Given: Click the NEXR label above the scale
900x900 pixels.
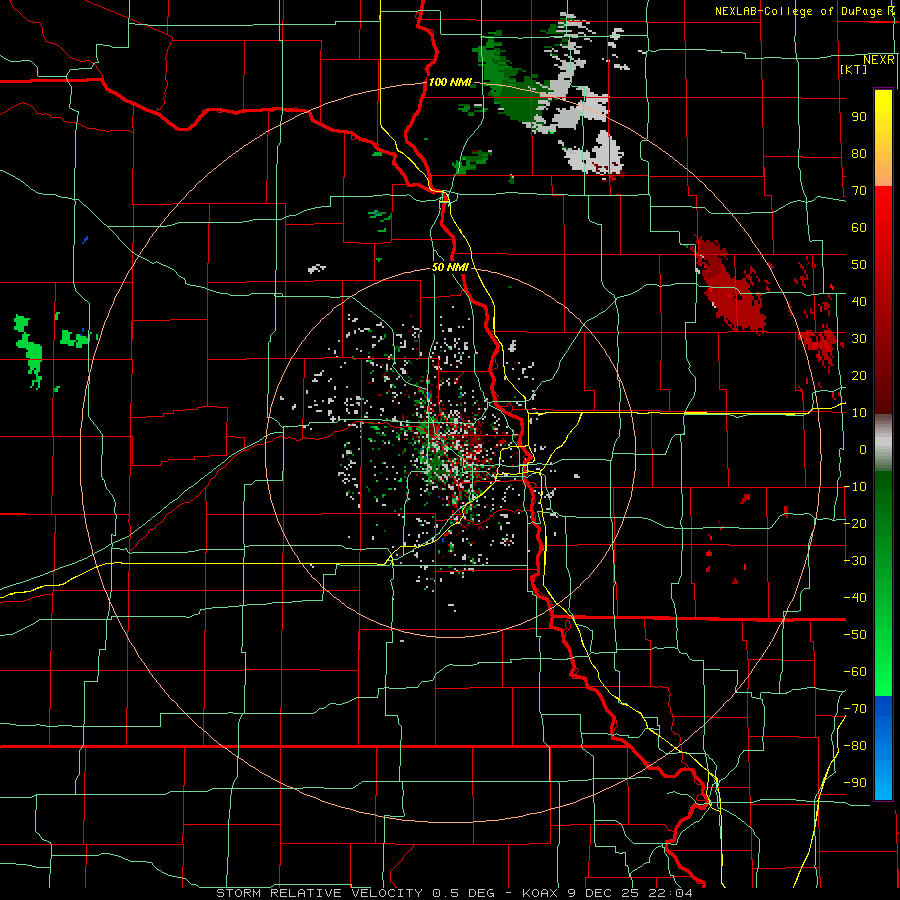Looking at the screenshot, I should coord(879,60).
